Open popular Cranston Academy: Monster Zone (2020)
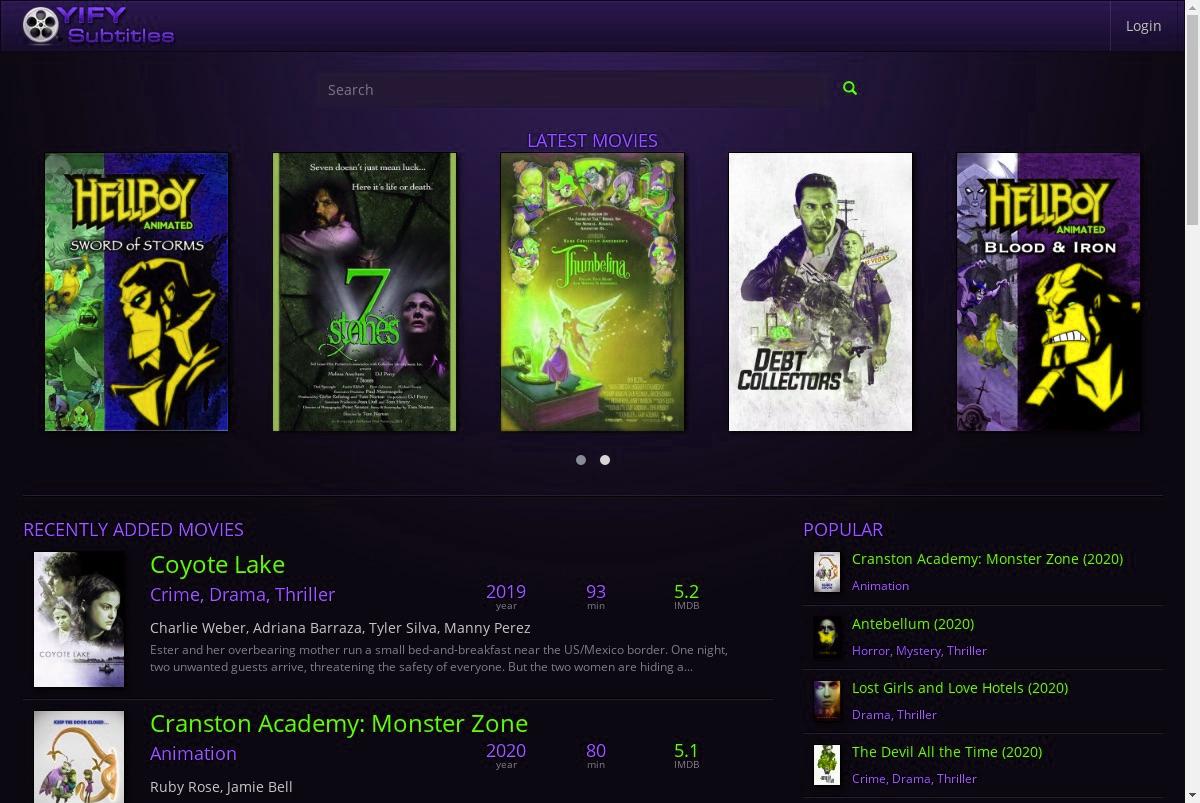The width and height of the screenshot is (1200, 803). click(987, 559)
